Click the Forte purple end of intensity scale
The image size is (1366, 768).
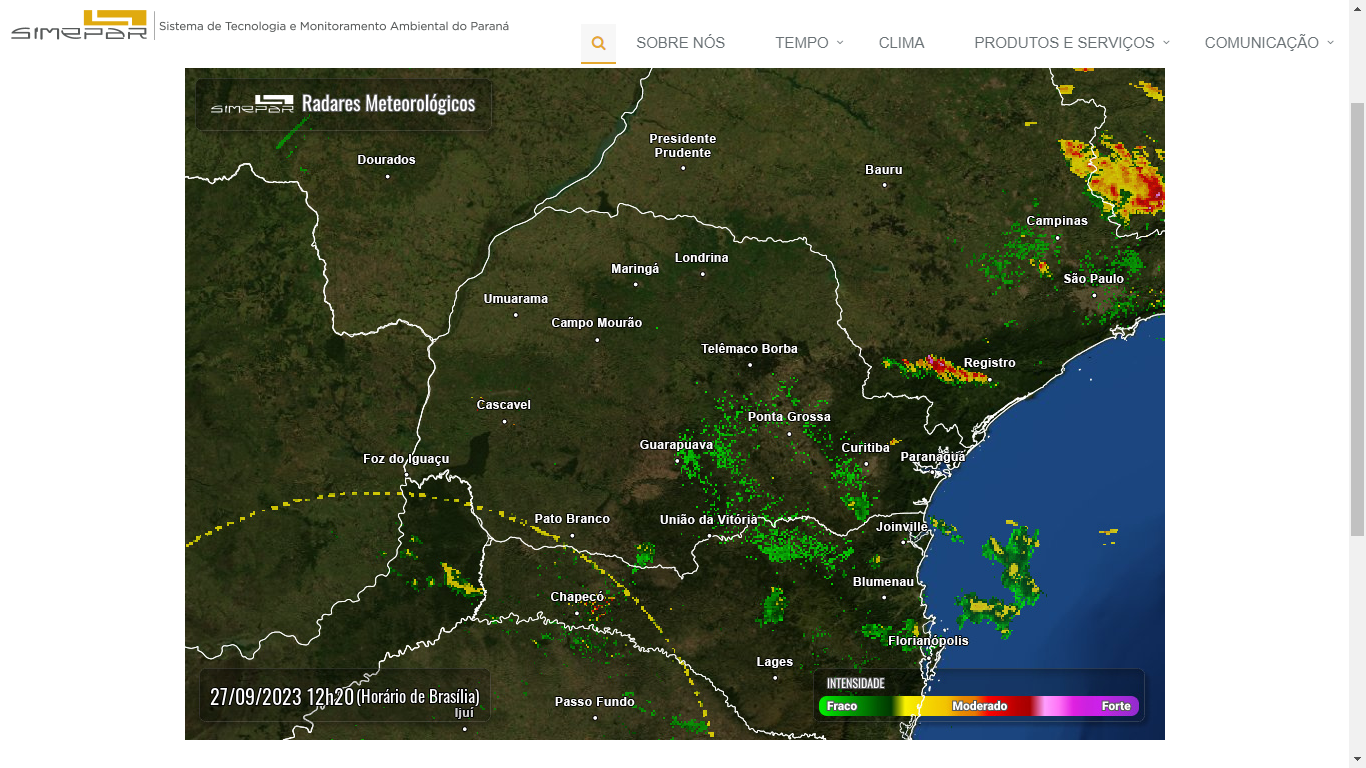pyautogui.click(x=1116, y=706)
